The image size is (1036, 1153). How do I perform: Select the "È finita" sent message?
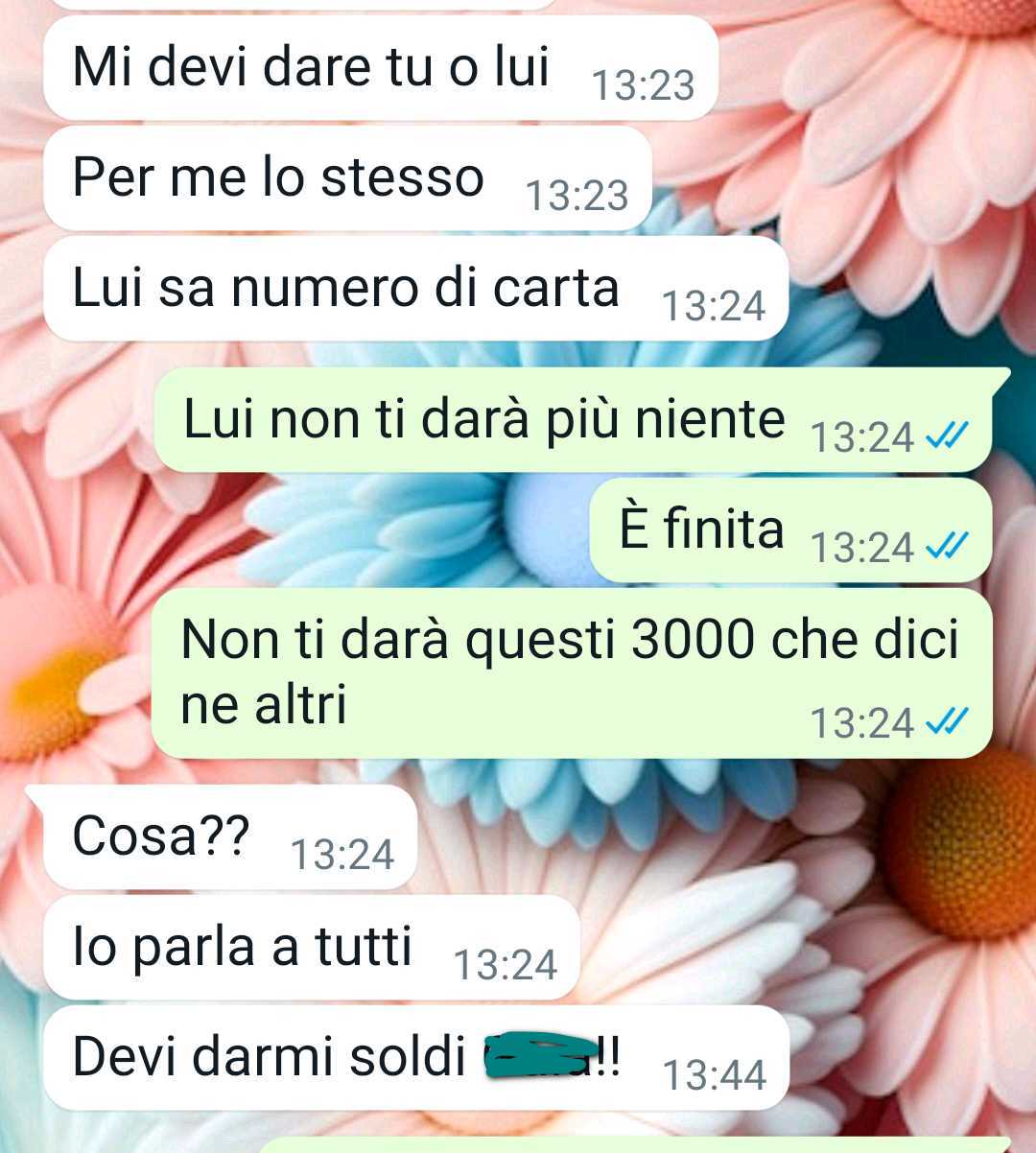coord(790,530)
